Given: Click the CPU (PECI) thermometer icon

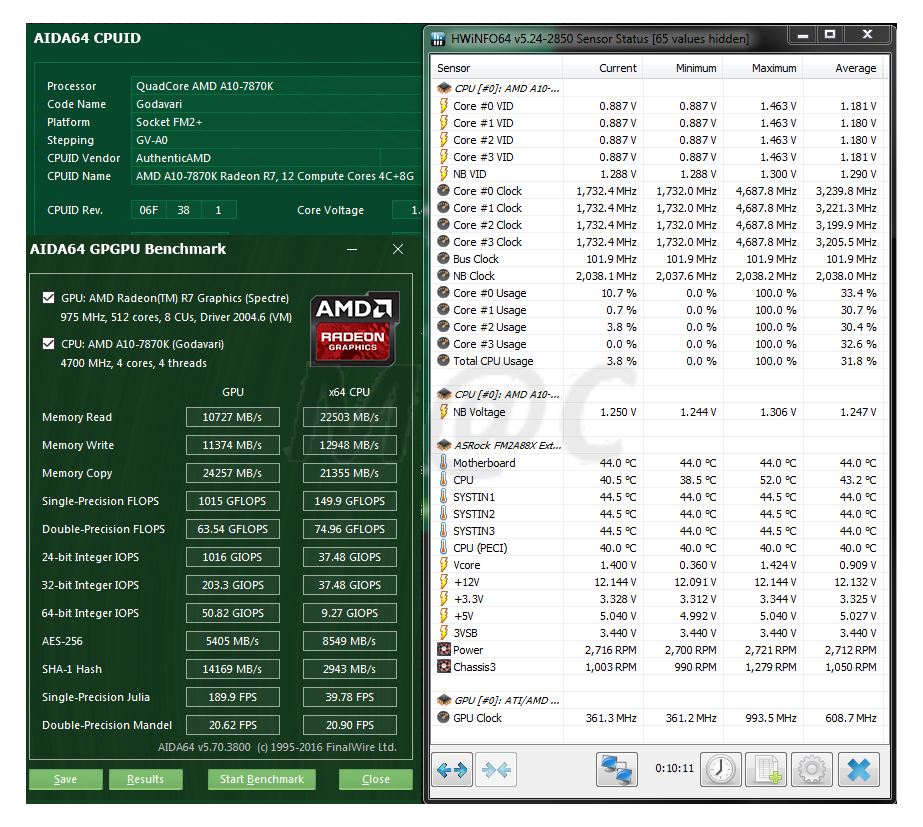Looking at the screenshot, I should 443,548.
